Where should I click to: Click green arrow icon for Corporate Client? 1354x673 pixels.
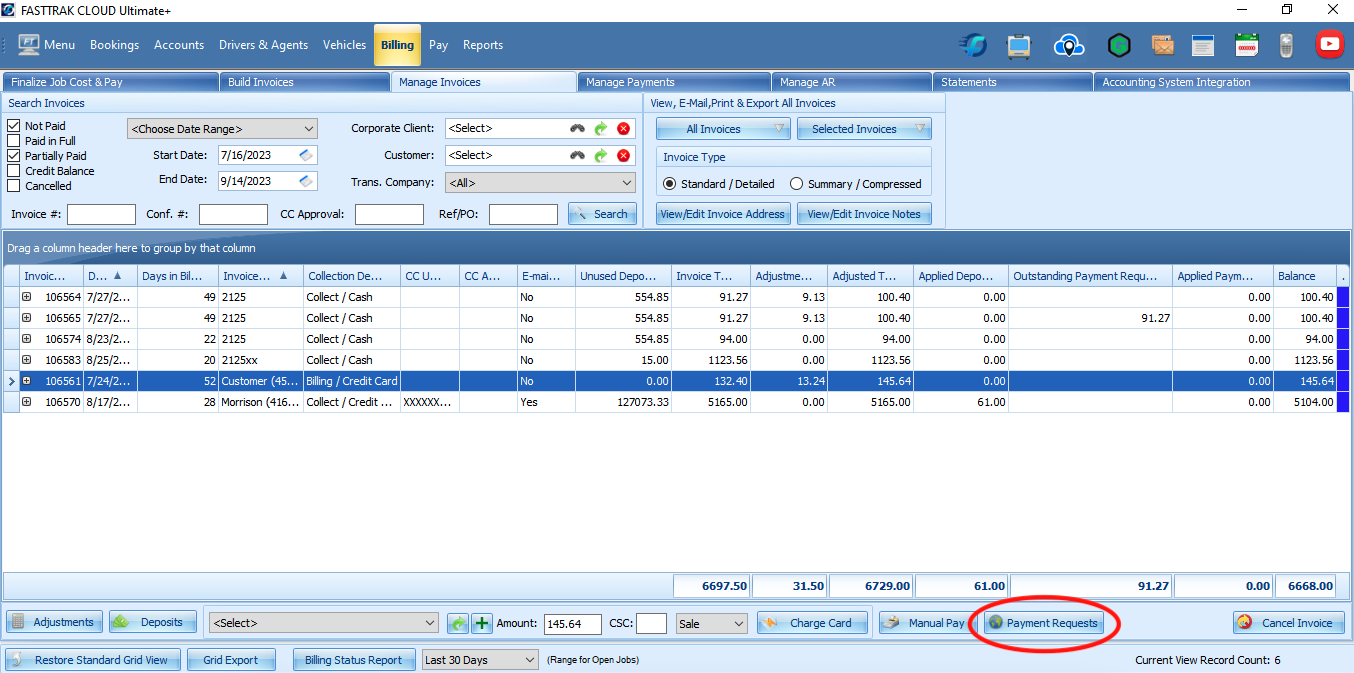point(600,128)
